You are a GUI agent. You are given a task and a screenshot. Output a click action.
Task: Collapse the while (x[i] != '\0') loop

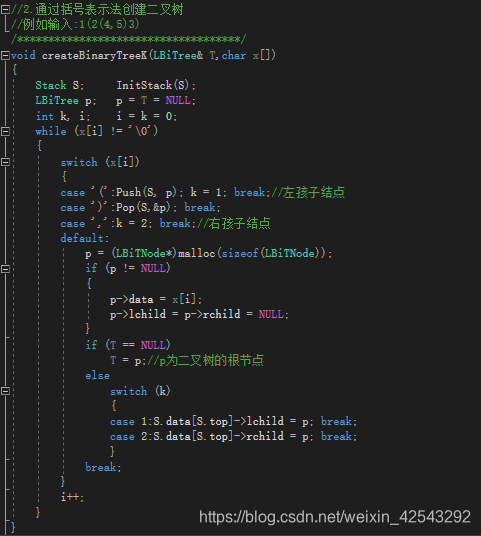tap(5, 131)
